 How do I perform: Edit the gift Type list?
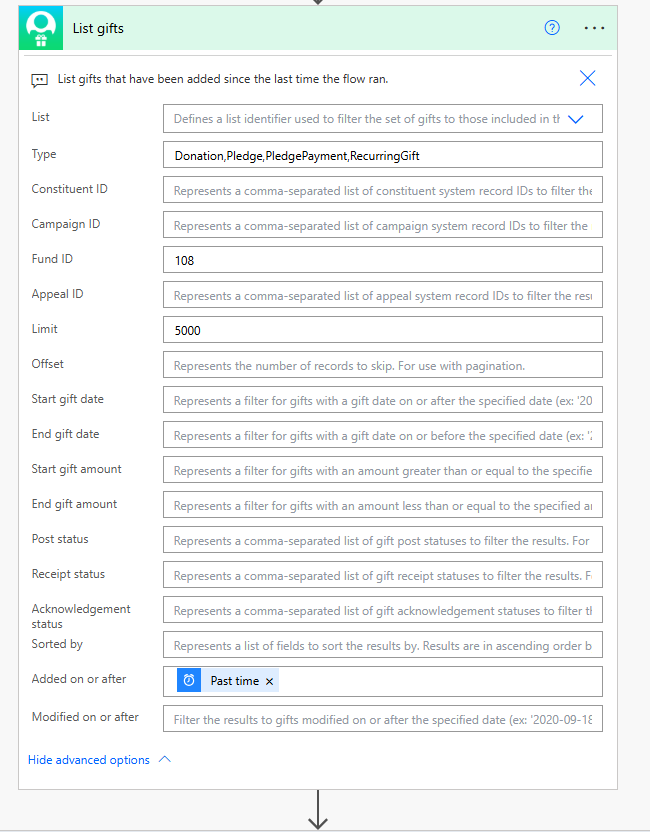(383, 154)
